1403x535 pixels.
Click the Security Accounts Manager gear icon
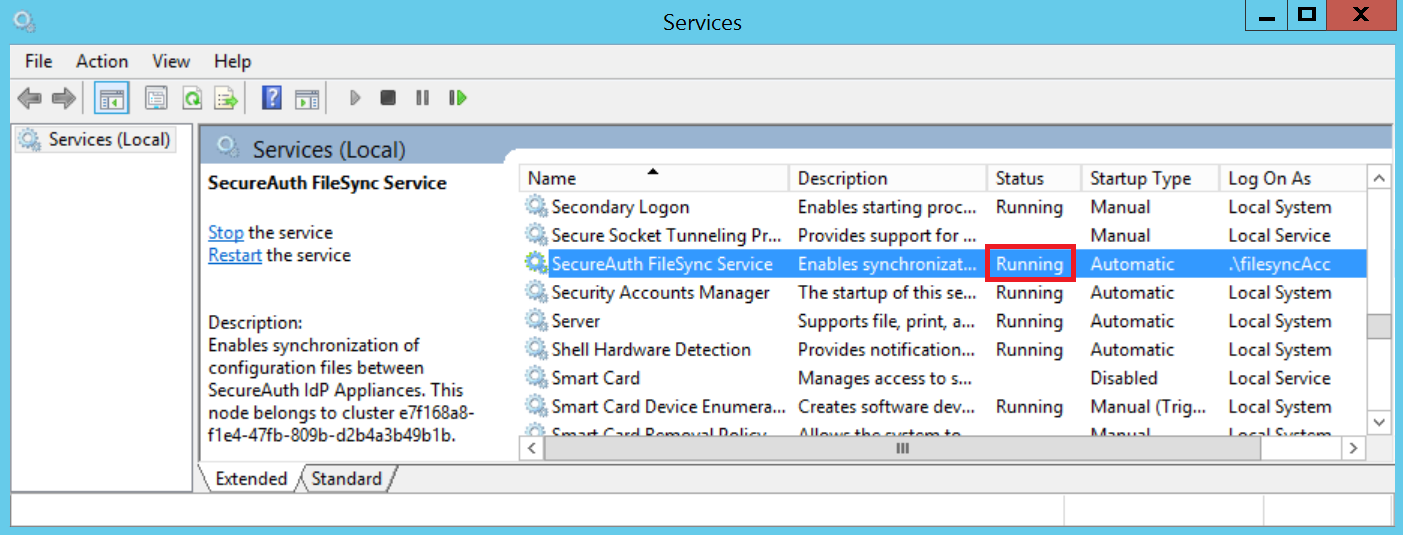coord(537,292)
